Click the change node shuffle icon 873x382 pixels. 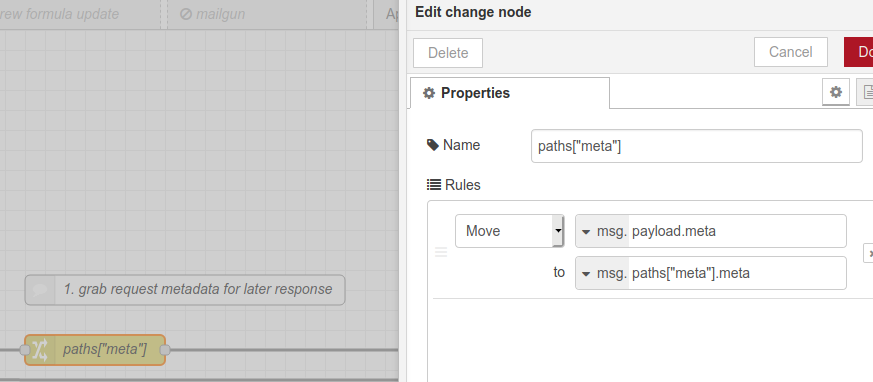tap(40, 350)
